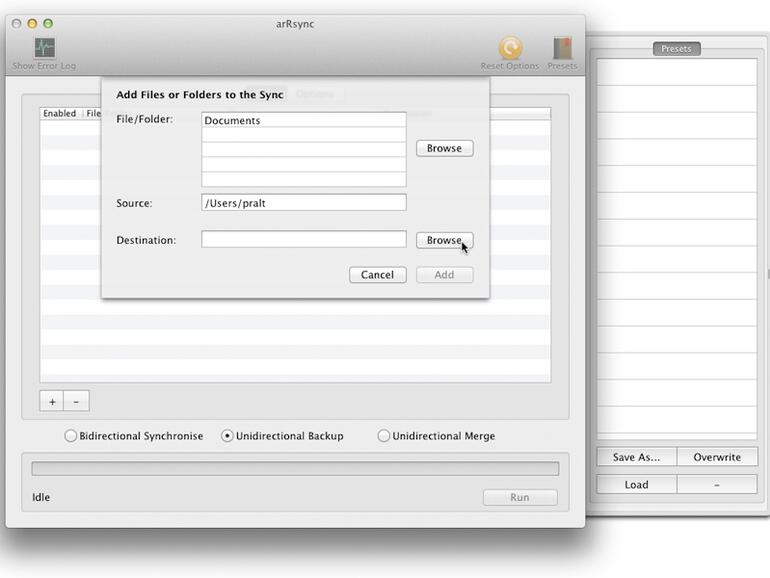
Task: Click the Destination text field
Action: pos(304,239)
